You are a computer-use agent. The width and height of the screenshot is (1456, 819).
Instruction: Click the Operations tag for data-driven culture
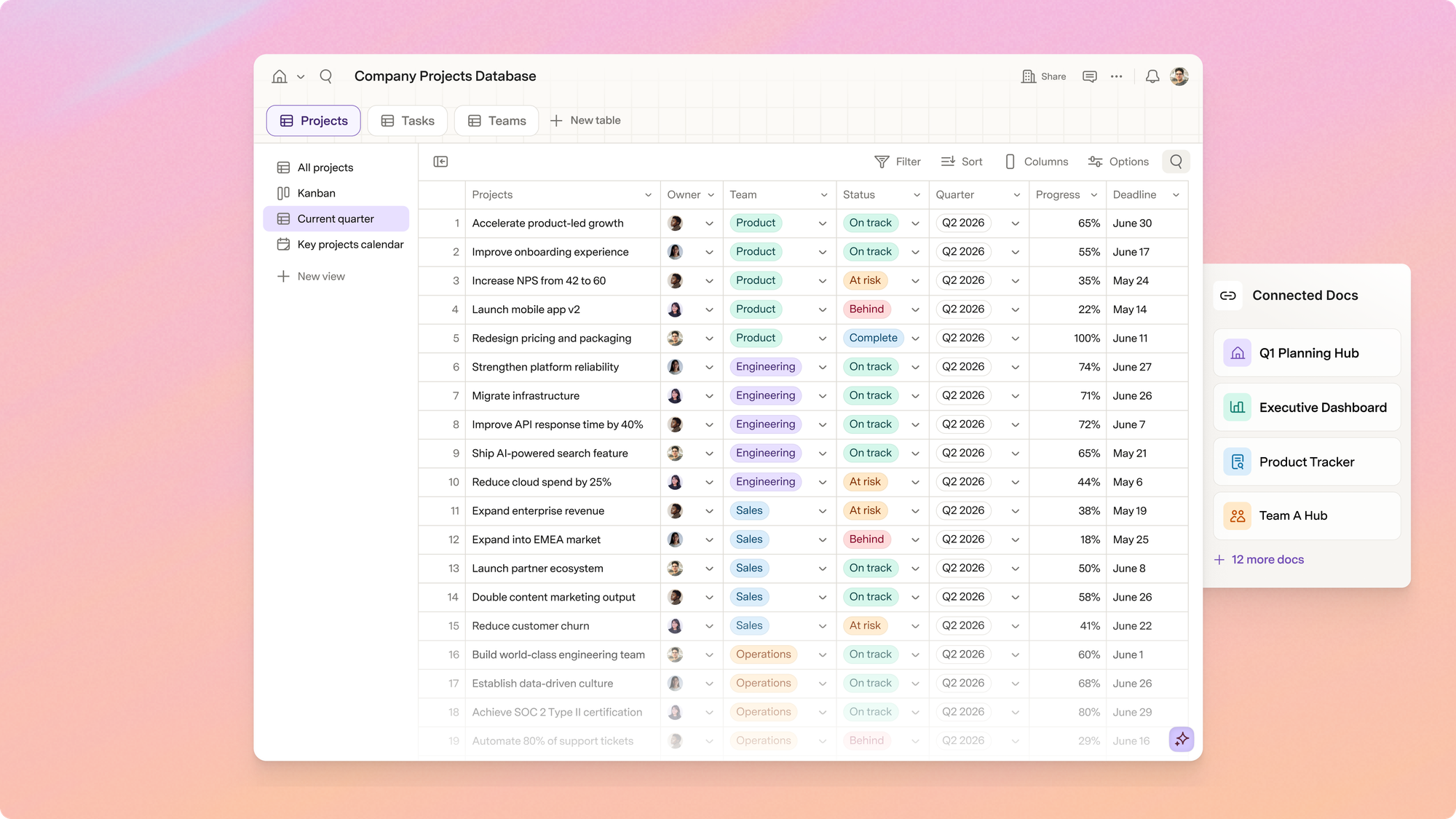point(763,684)
